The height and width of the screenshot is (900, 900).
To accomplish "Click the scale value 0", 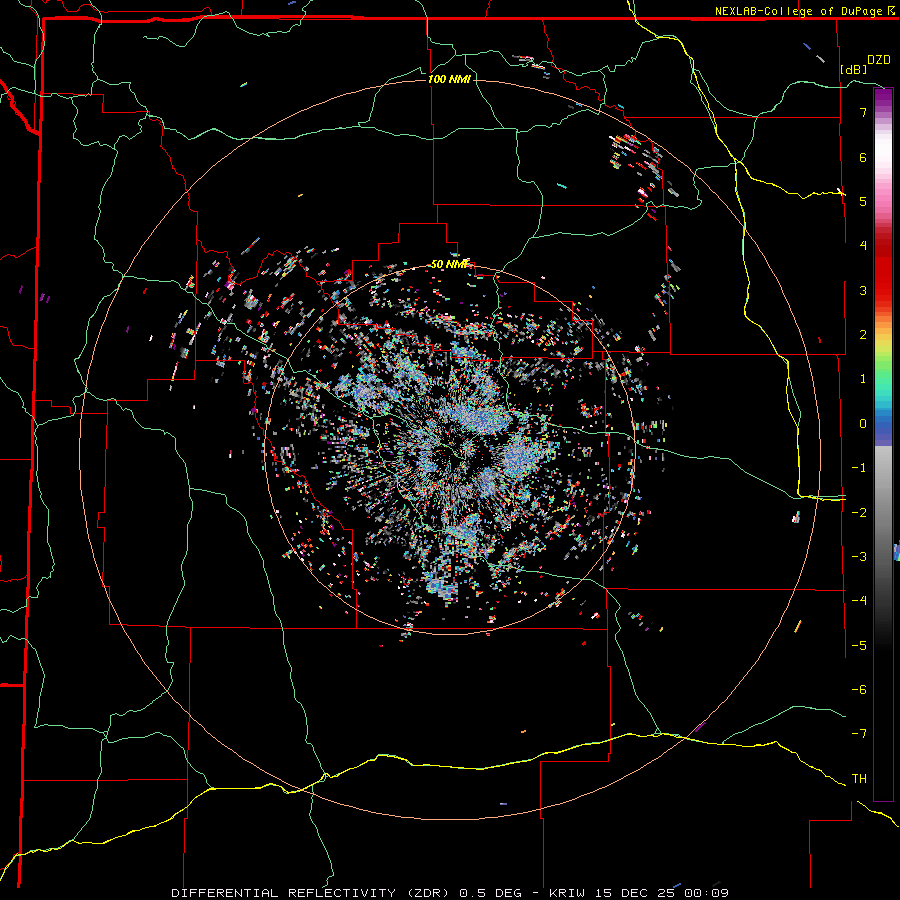I will click(863, 424).
